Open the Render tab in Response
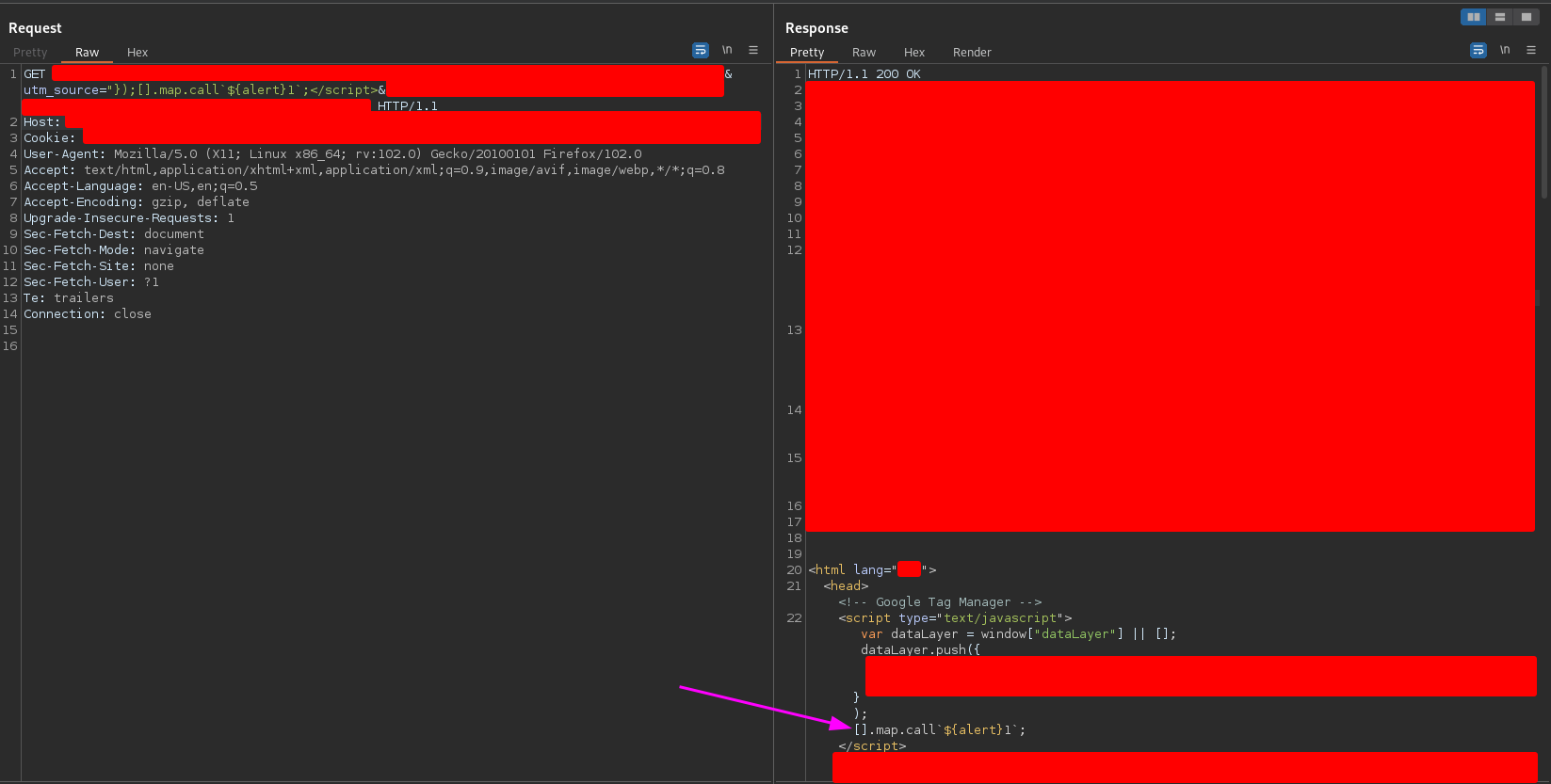This screenshot has height=784, width=1551. pos(972,53)
